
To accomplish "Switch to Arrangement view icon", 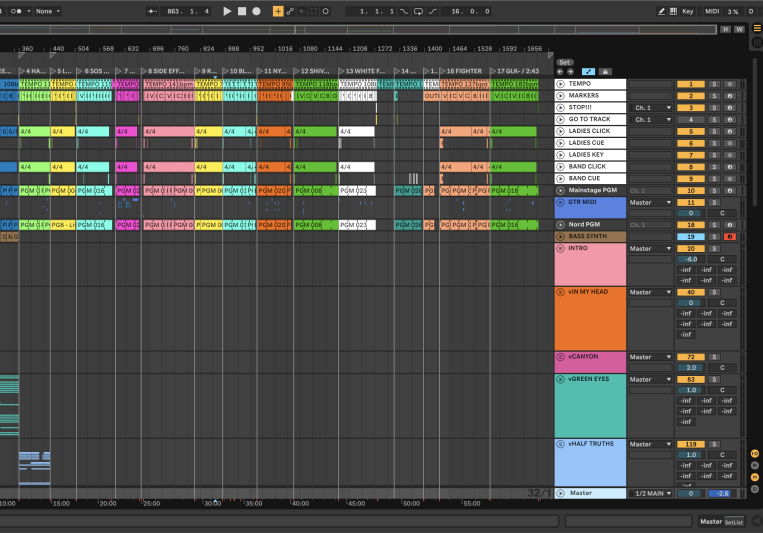I will pyautogui.click(x=757, y=28).
